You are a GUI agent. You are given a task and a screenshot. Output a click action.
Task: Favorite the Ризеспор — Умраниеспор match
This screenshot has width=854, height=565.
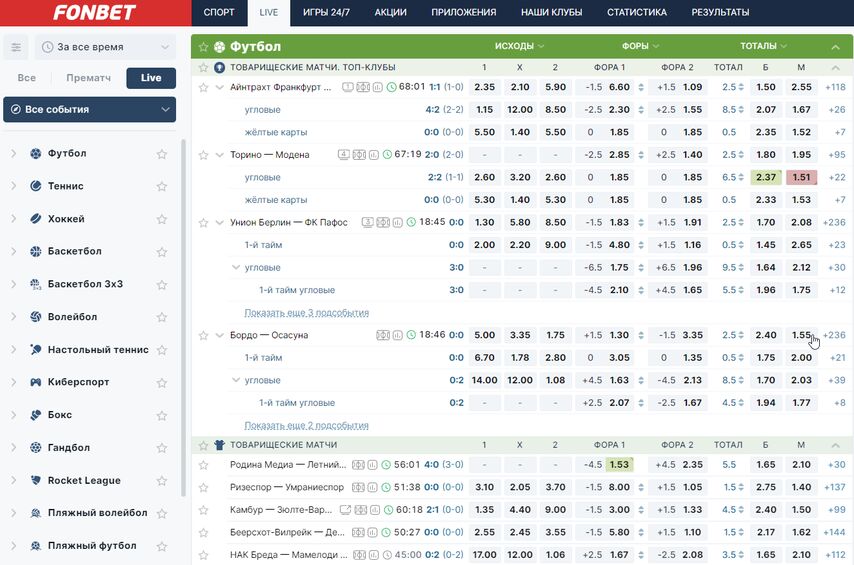(x=203, y=487)
